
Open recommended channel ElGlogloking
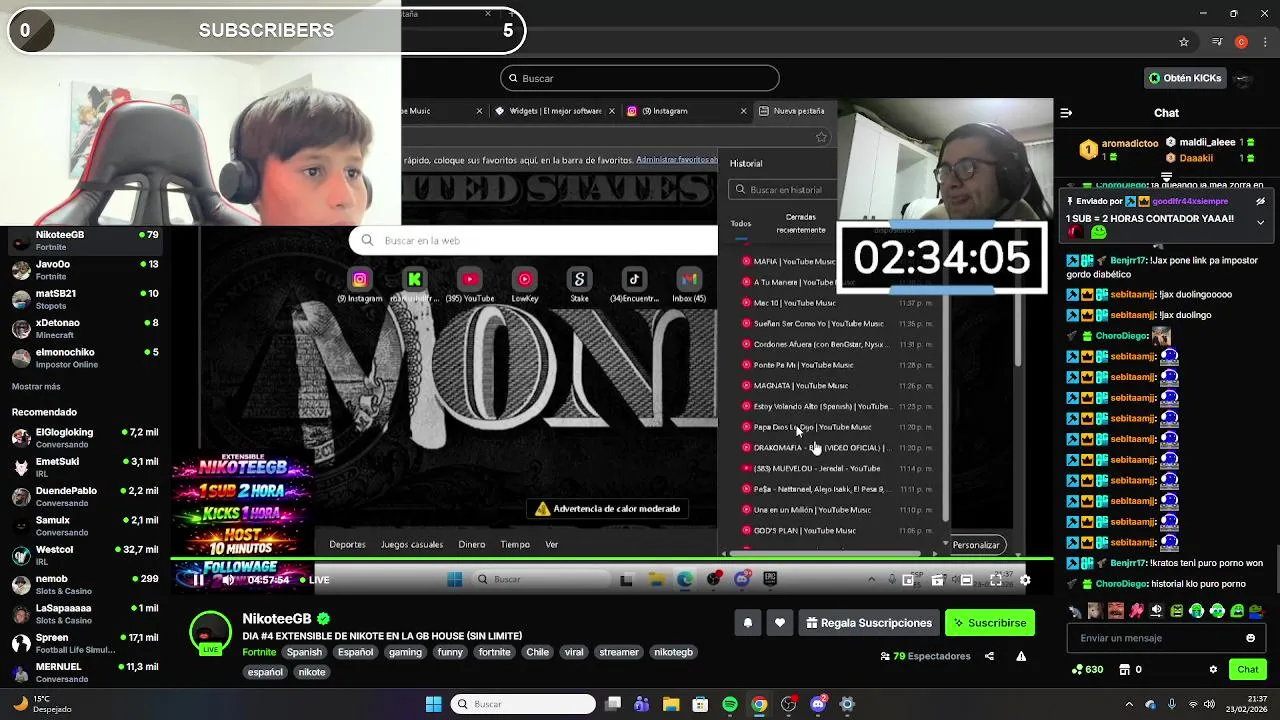pos(85,438)
